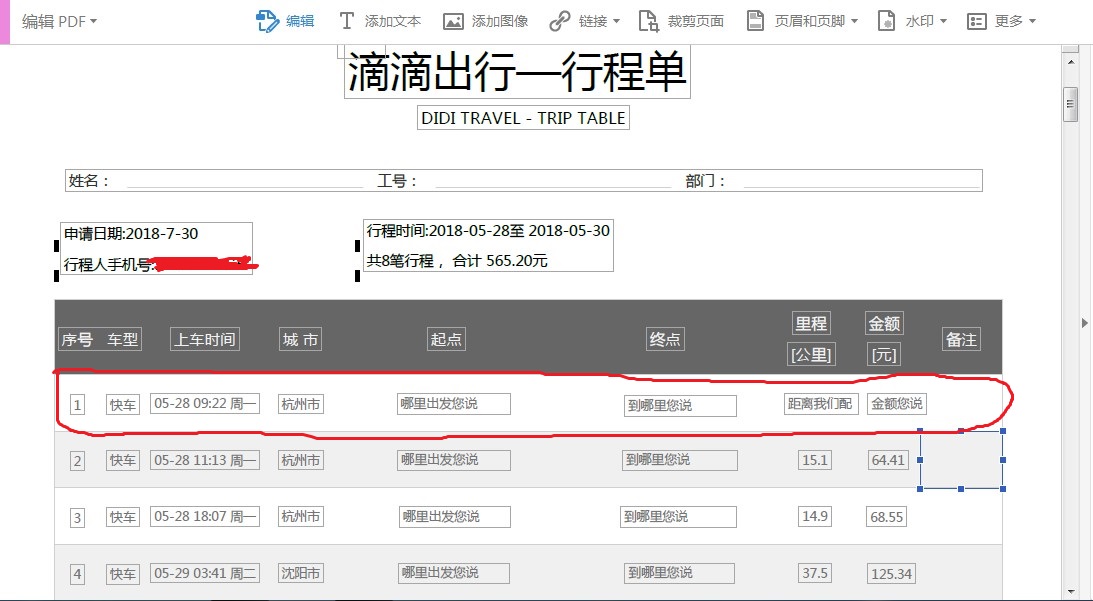Choose the 添加图像 toolbar label
This screenshot has width=1093, height=601.
(500, 22)
